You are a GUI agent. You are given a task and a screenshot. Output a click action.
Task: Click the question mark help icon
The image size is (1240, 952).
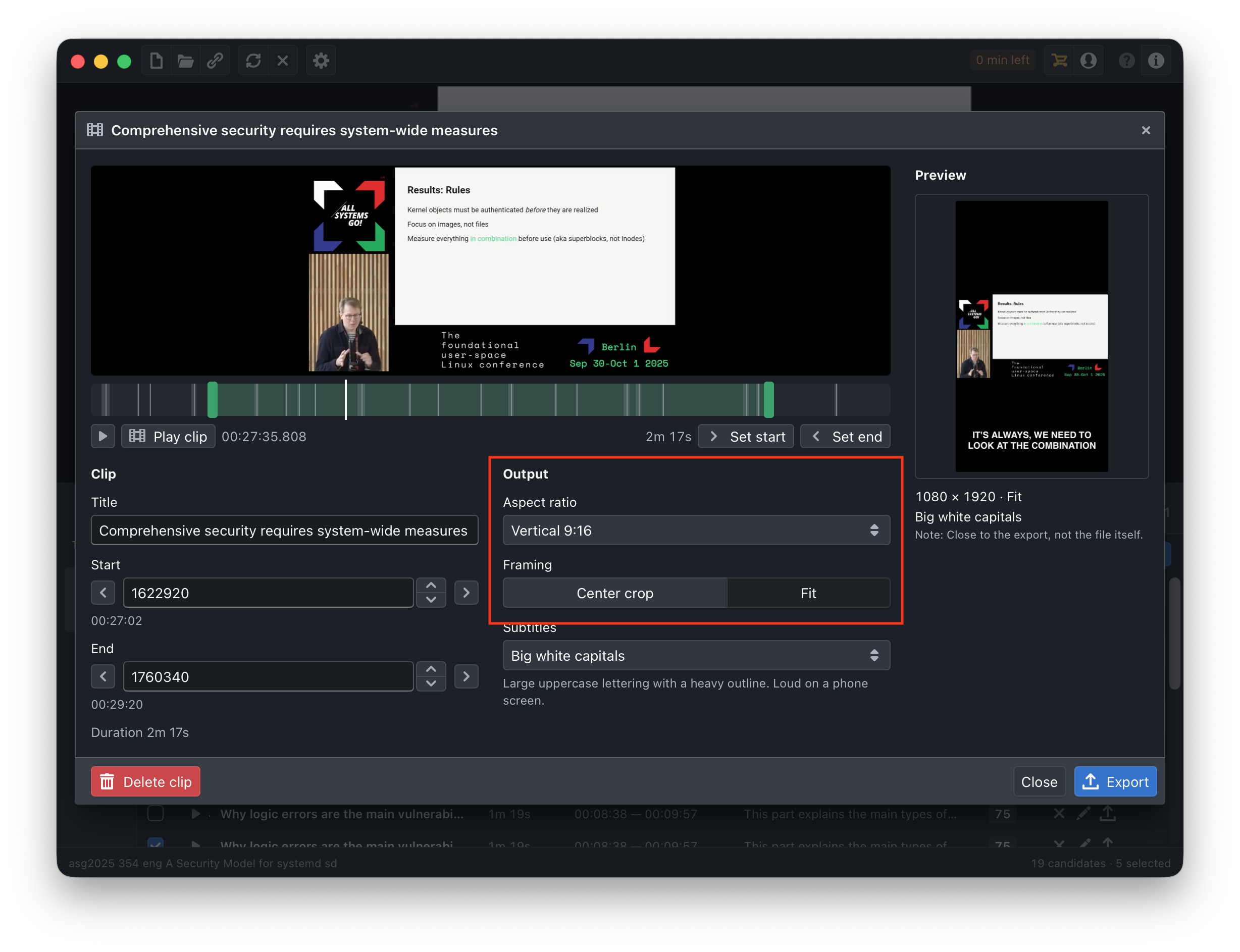1127,60
